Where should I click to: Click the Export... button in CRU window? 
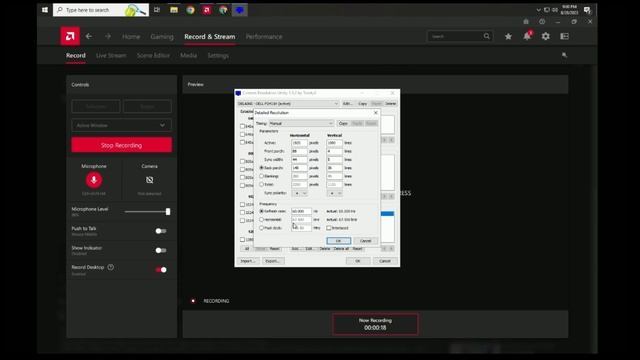(x=272, y=261)
